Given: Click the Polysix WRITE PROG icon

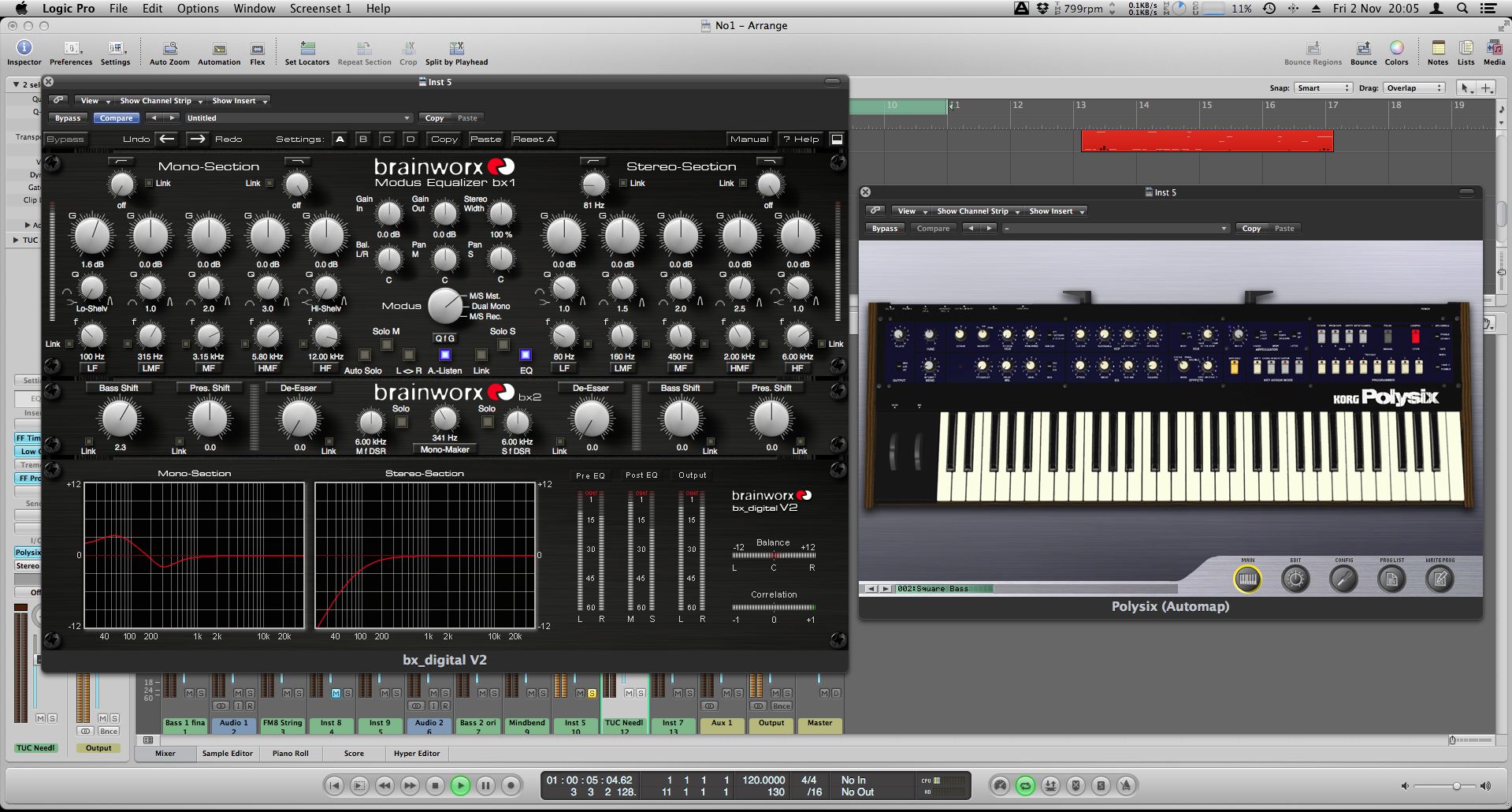Looking at the screenshot, I should point(1440,579).
